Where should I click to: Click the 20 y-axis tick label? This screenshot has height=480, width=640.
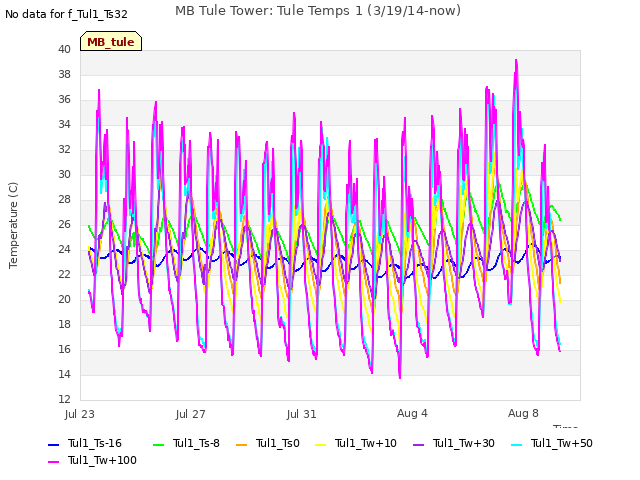(64, 299)
